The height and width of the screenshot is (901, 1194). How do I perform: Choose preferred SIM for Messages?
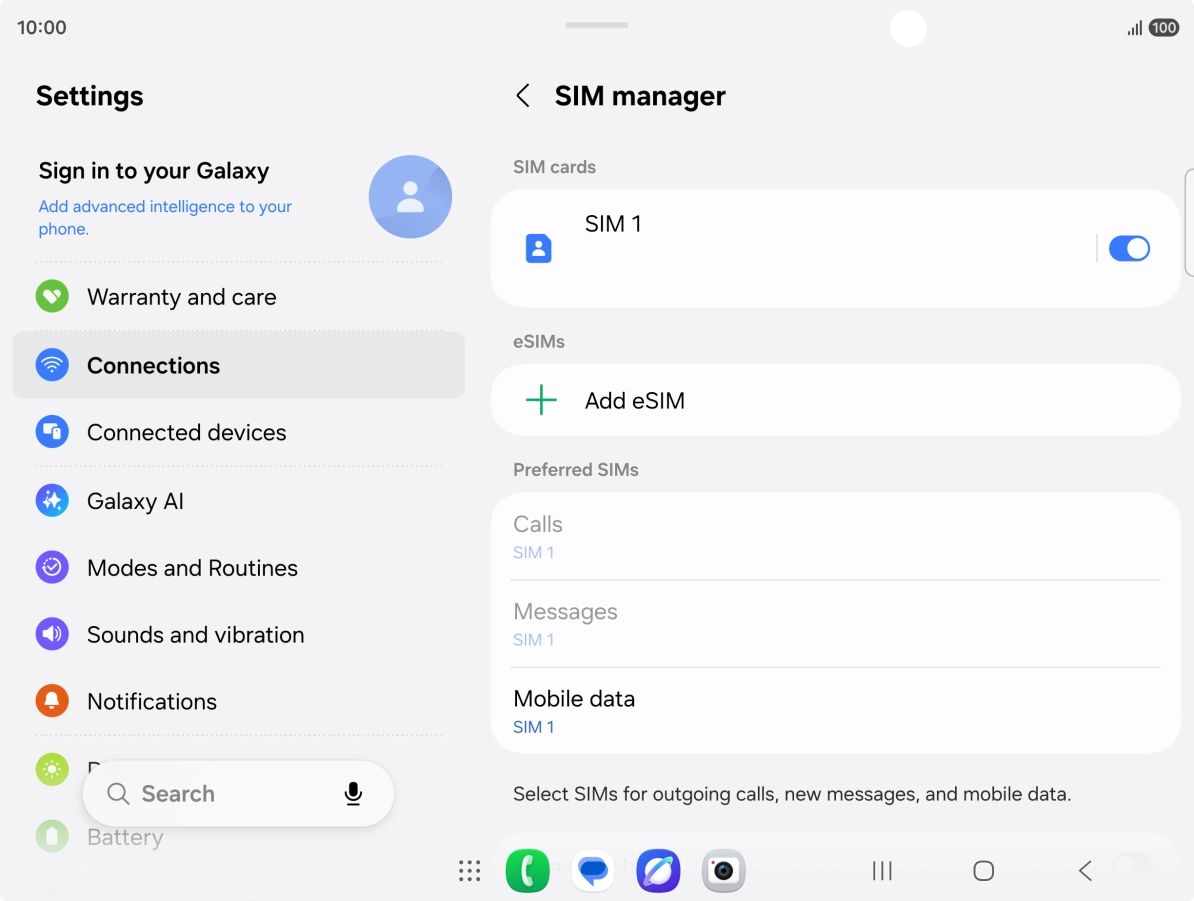(x=835, y=624)
